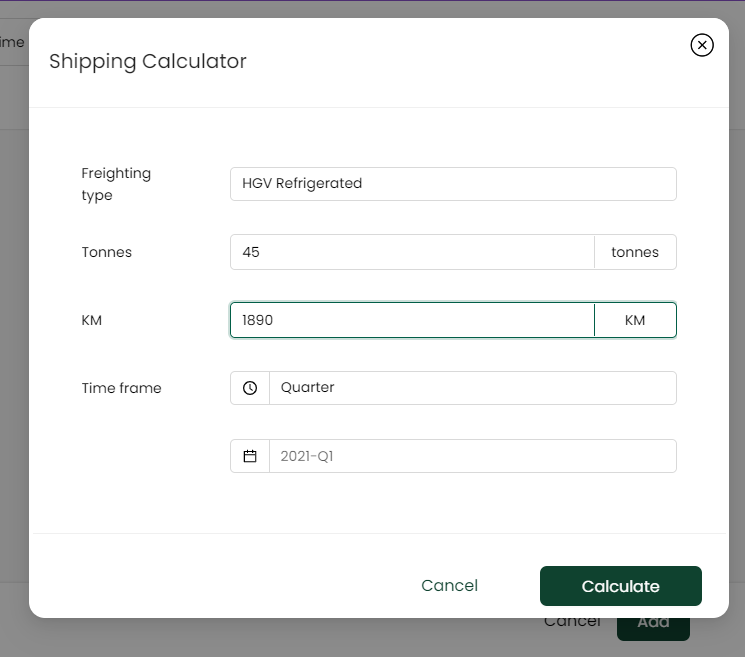Click the clock icon beside Time frame
The height and width of the screenshot is (657, 745).
click(250, 388)
